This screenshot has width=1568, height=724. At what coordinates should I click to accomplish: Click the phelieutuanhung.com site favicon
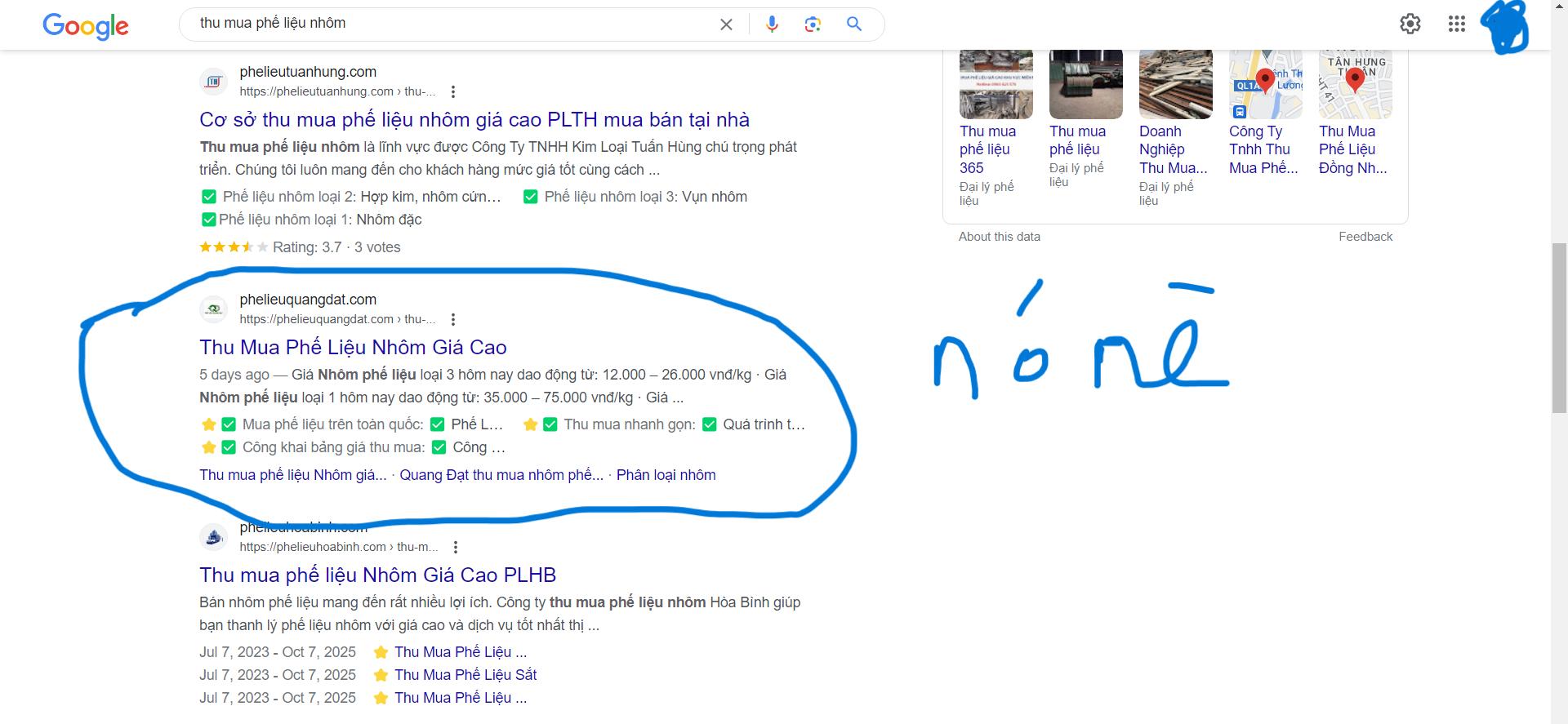[x=214, y=82]
